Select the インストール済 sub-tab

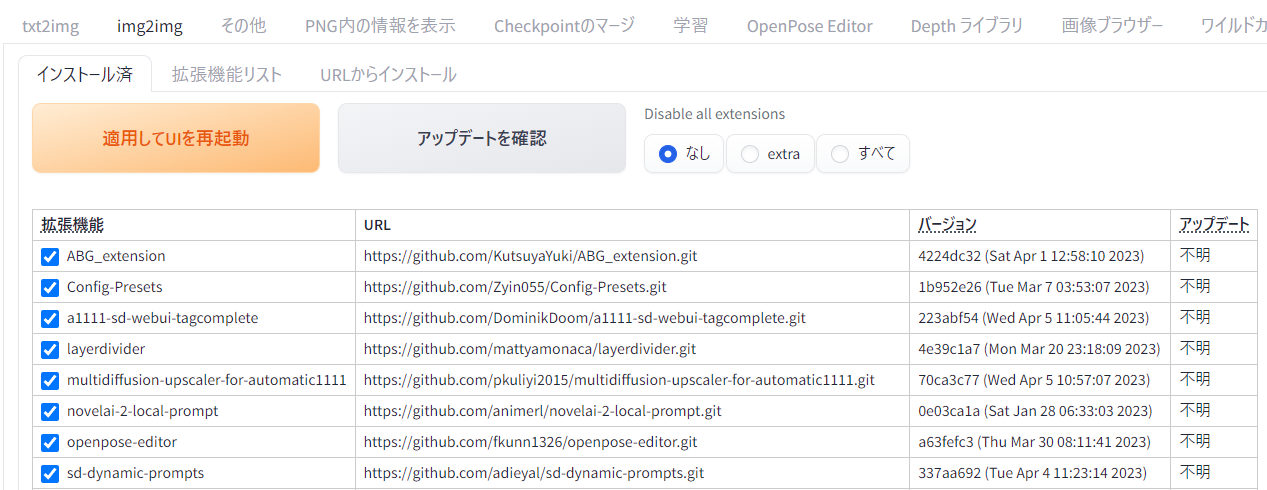pyautogui.click(x=85, y=74)
